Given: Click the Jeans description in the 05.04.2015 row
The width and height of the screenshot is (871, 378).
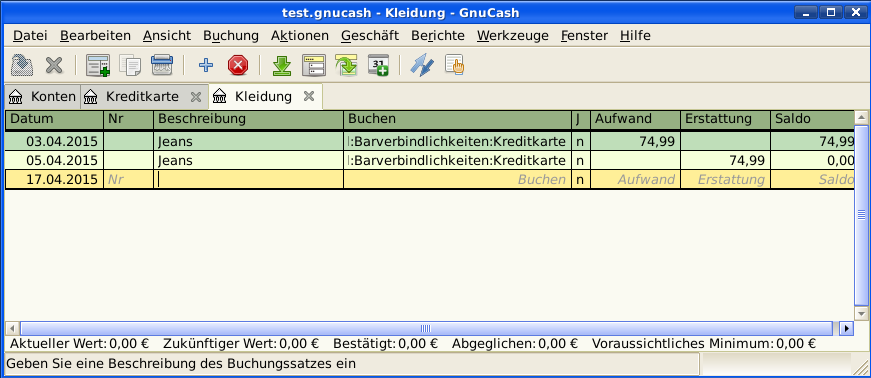Looking at the screenshot, I should [x=248, y=161].
